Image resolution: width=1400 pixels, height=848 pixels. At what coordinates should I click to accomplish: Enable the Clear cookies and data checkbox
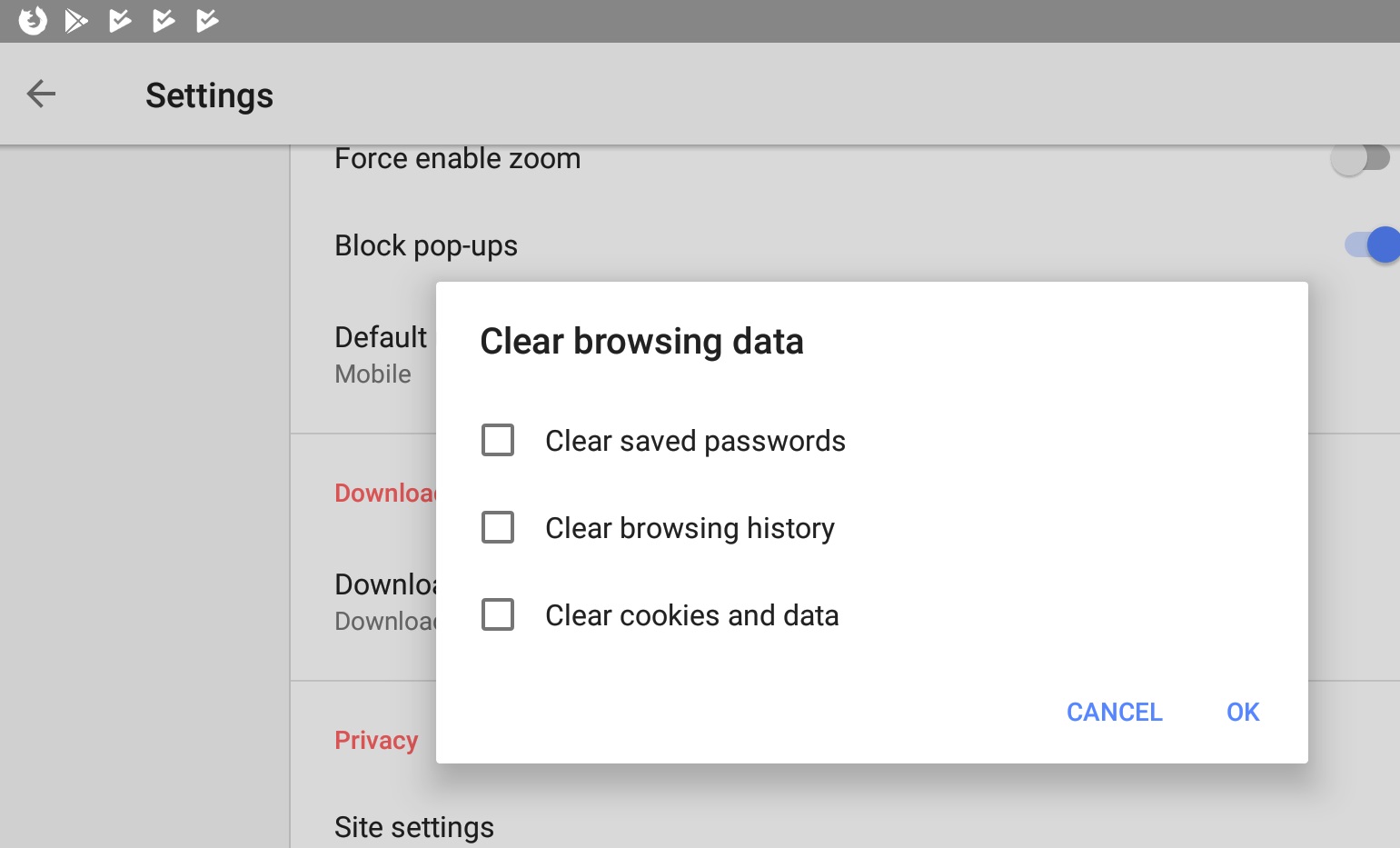(498, 614)
